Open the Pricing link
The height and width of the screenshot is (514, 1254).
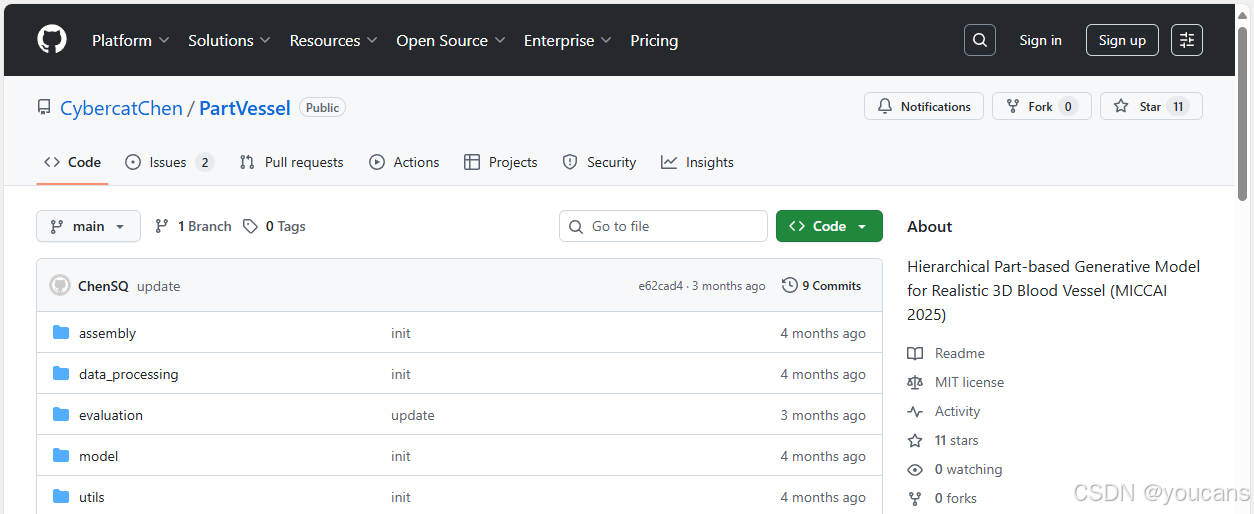(654, 40)
